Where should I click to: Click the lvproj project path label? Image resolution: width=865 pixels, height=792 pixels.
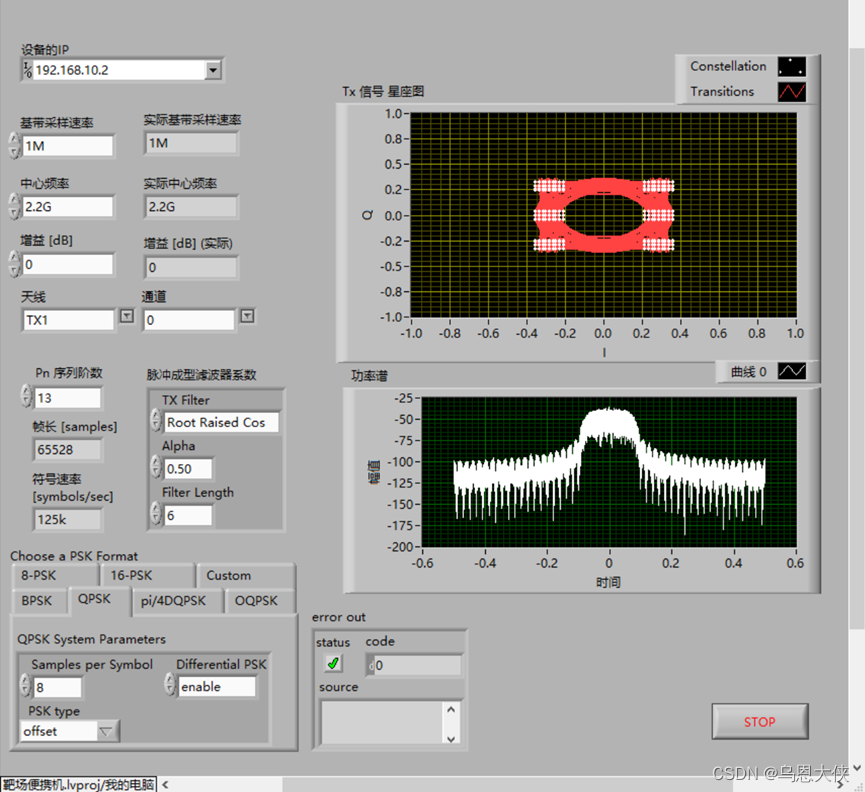pos(78,784)
